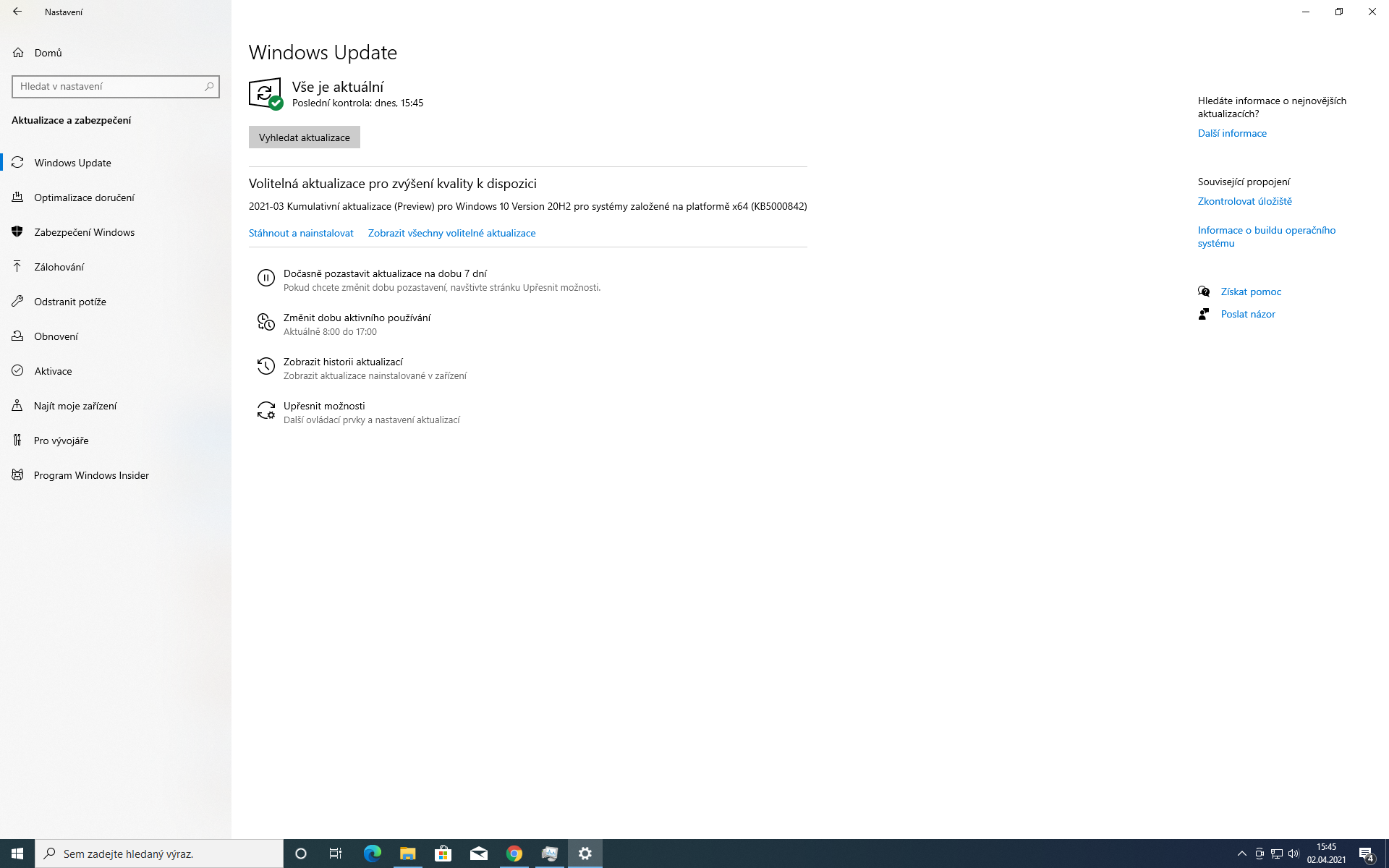Click Stáhnout a nainstalovat link

(x=301, y=233)
